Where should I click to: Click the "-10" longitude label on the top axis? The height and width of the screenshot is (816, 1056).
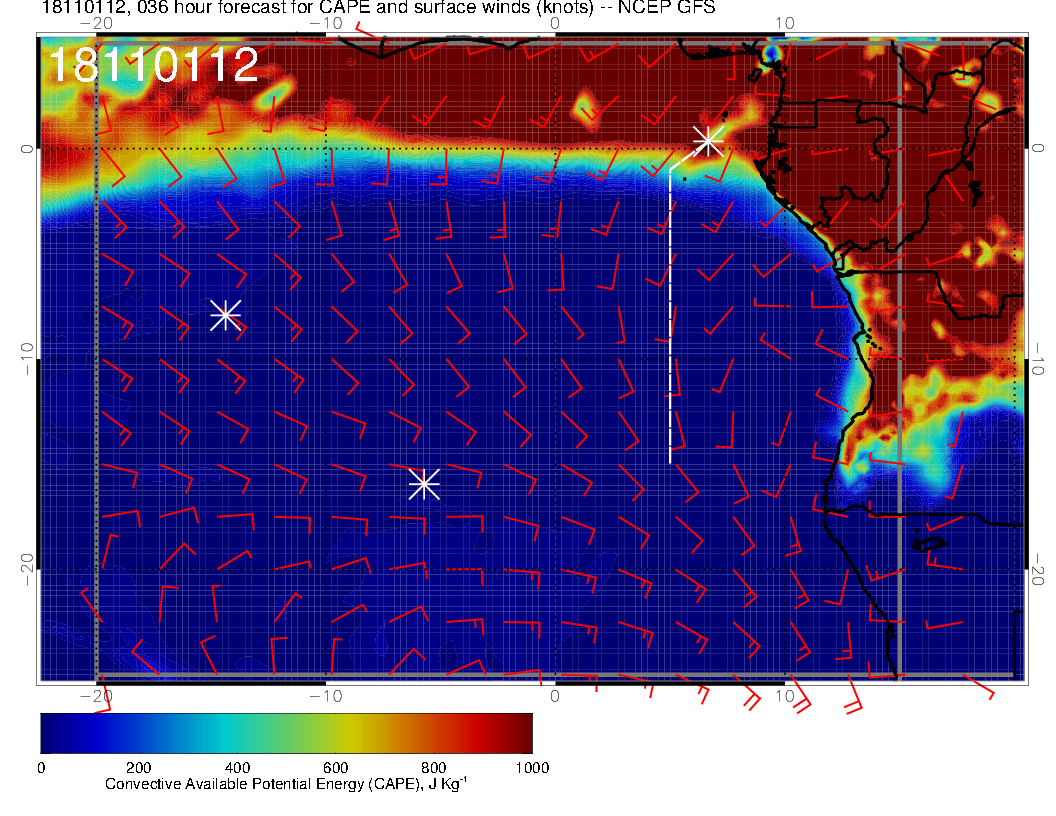[x=326, y=23]
